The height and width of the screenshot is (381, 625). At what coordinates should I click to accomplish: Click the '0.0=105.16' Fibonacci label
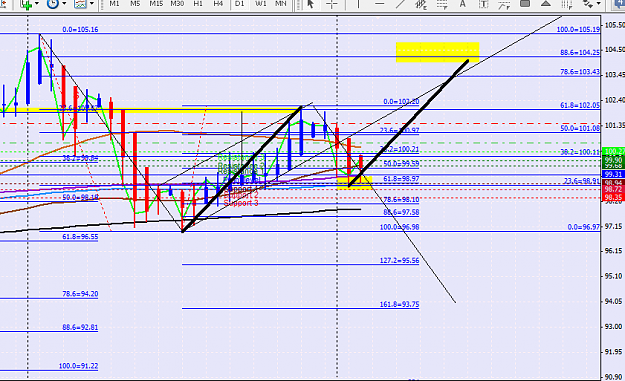pos(80,29)
